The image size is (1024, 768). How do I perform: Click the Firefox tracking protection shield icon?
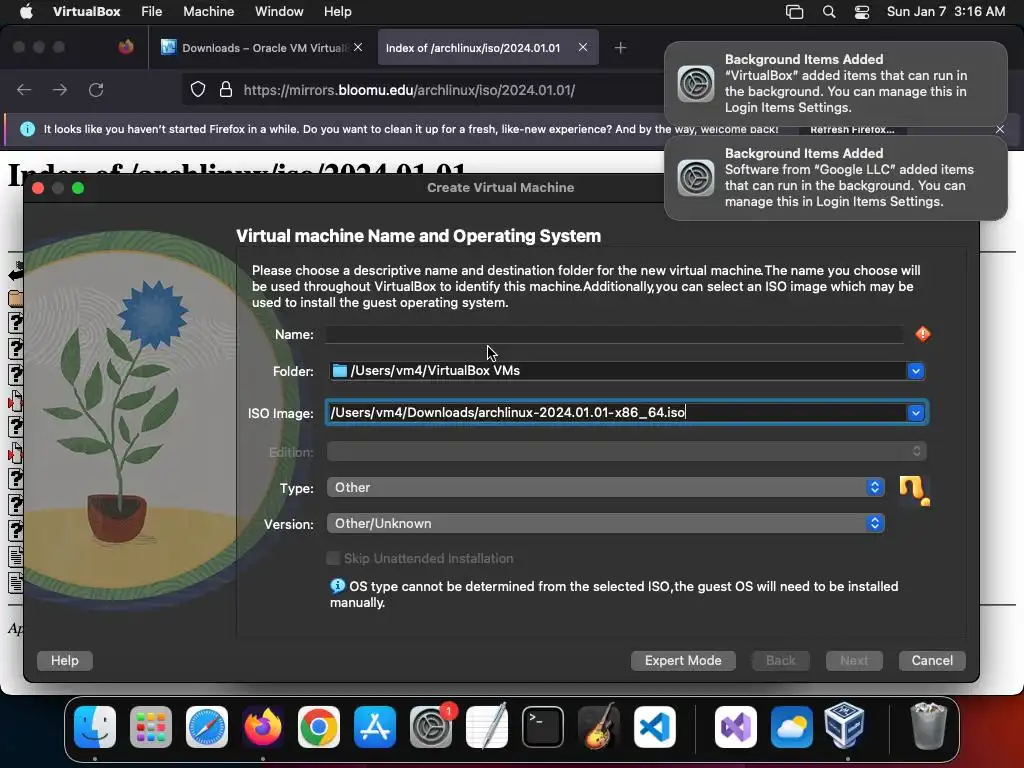point(198,90)
